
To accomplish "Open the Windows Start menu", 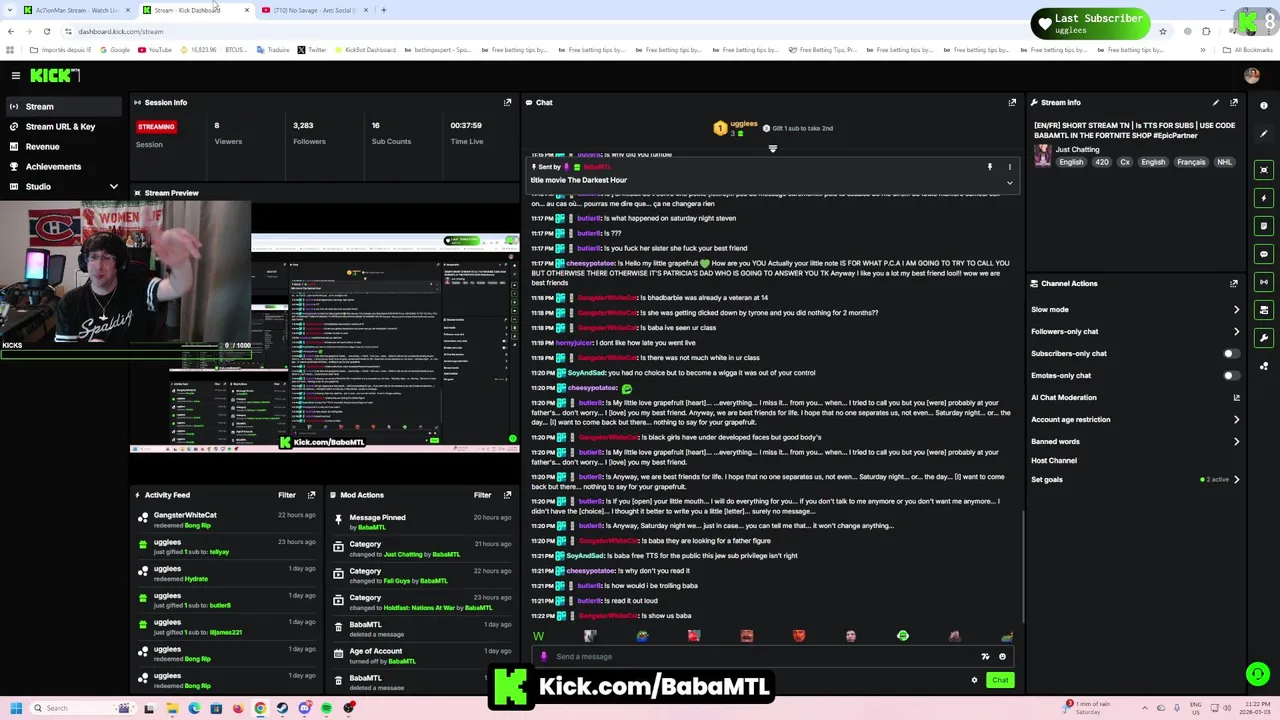I will click(16, 708).
